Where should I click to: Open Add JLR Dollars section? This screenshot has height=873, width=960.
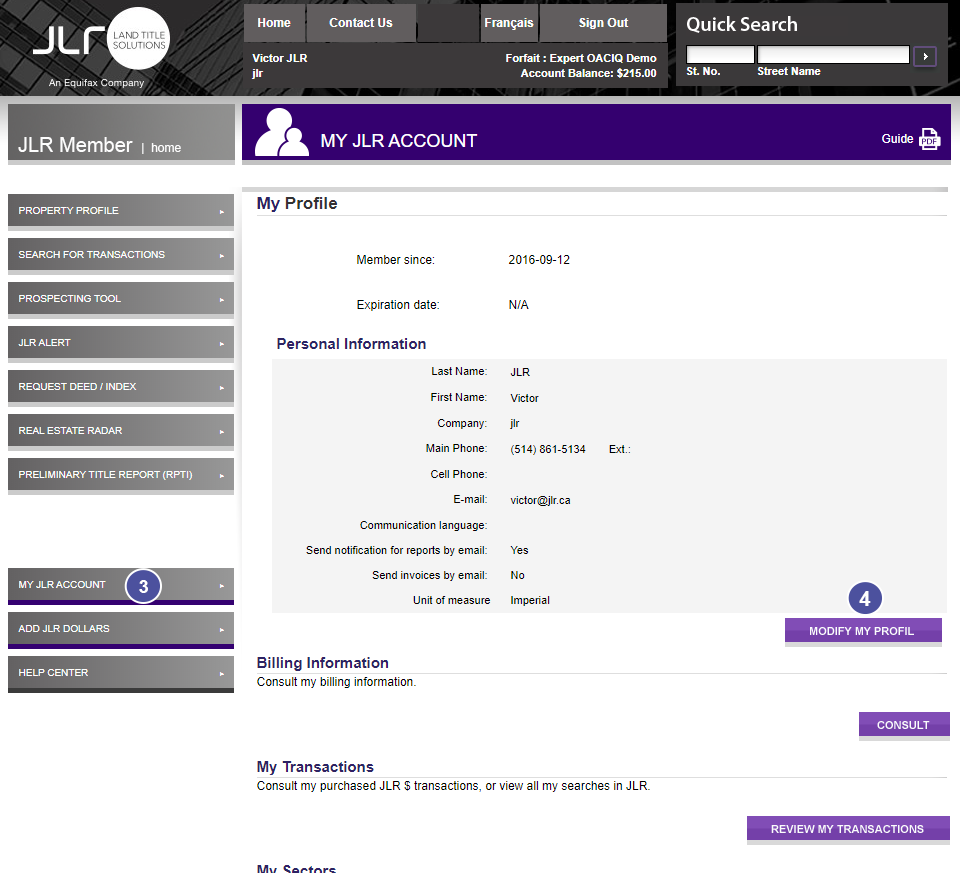pyautogui.click(x=120, y=629)
